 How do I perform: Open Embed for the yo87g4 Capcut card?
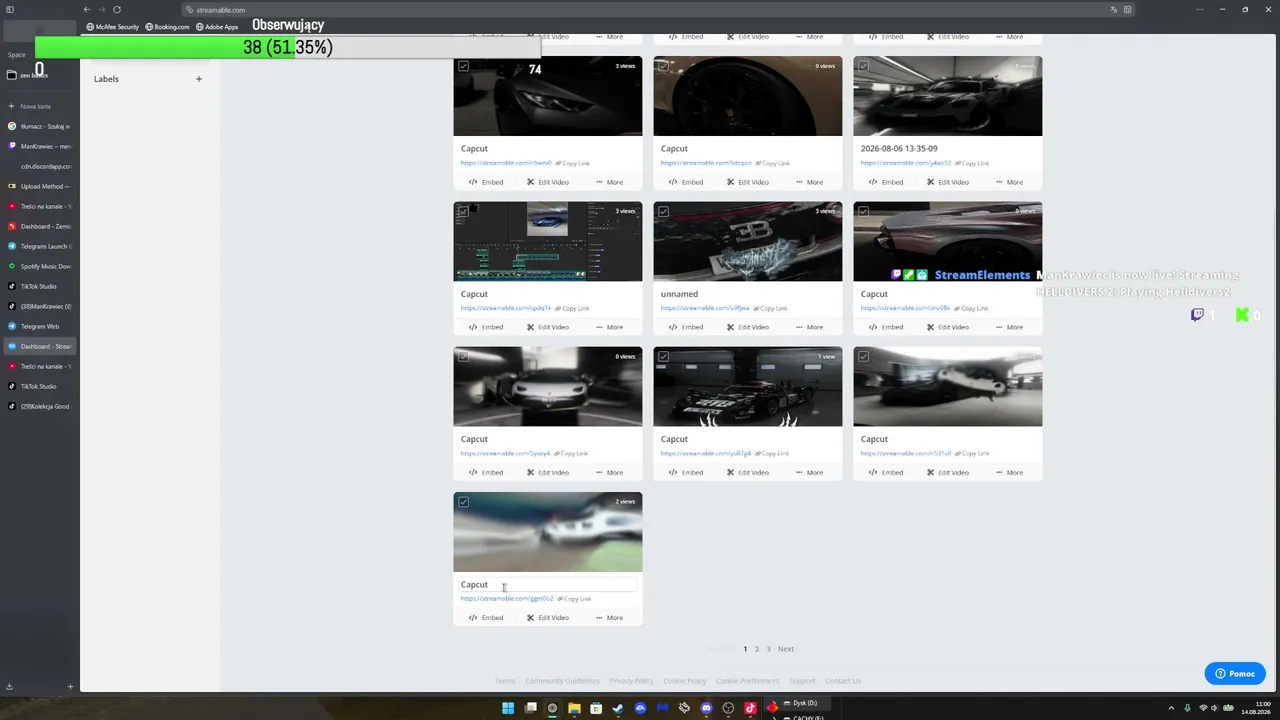[686, 472]
